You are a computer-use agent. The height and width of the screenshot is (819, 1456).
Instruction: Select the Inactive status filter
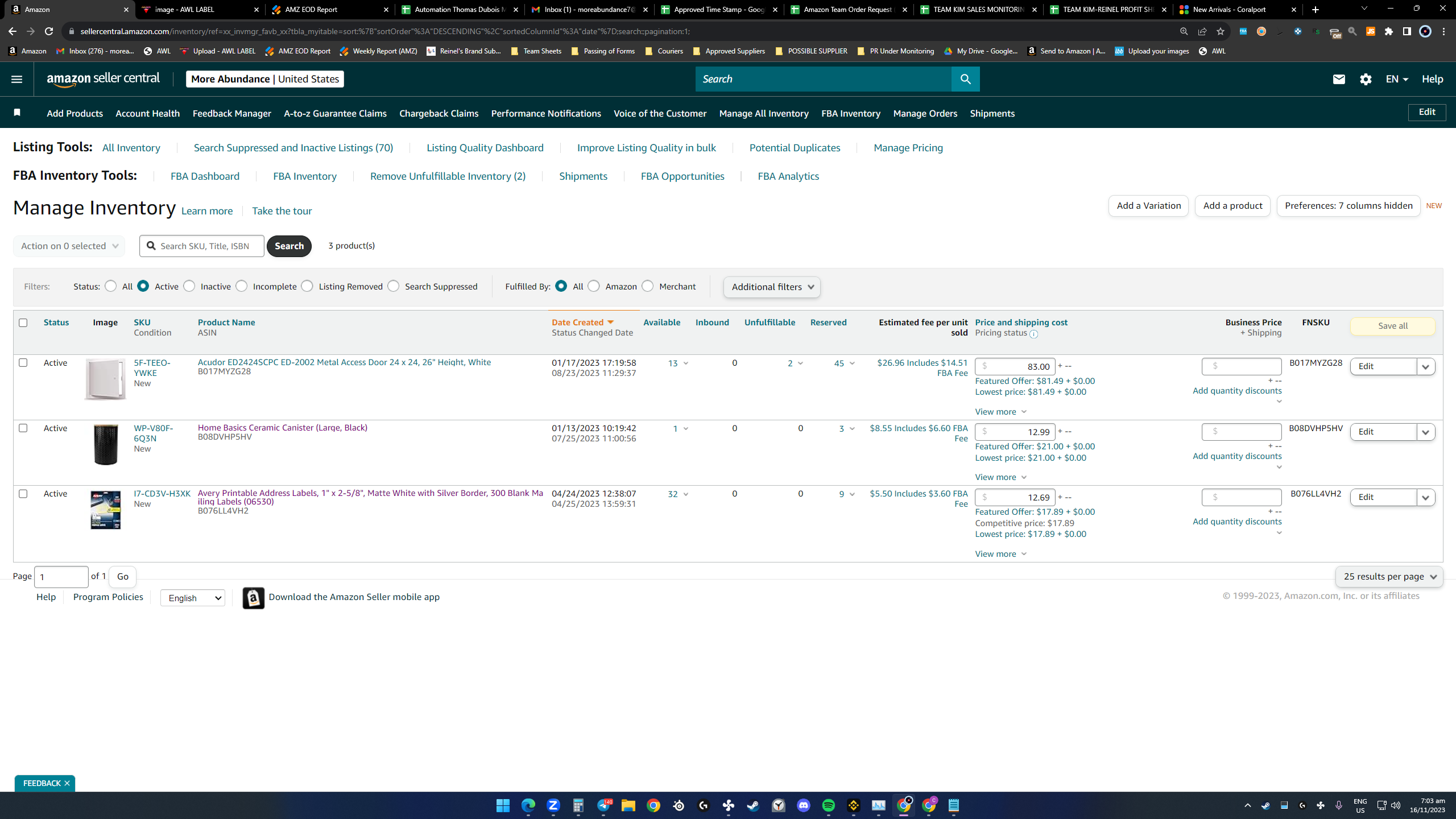(189, 286)
